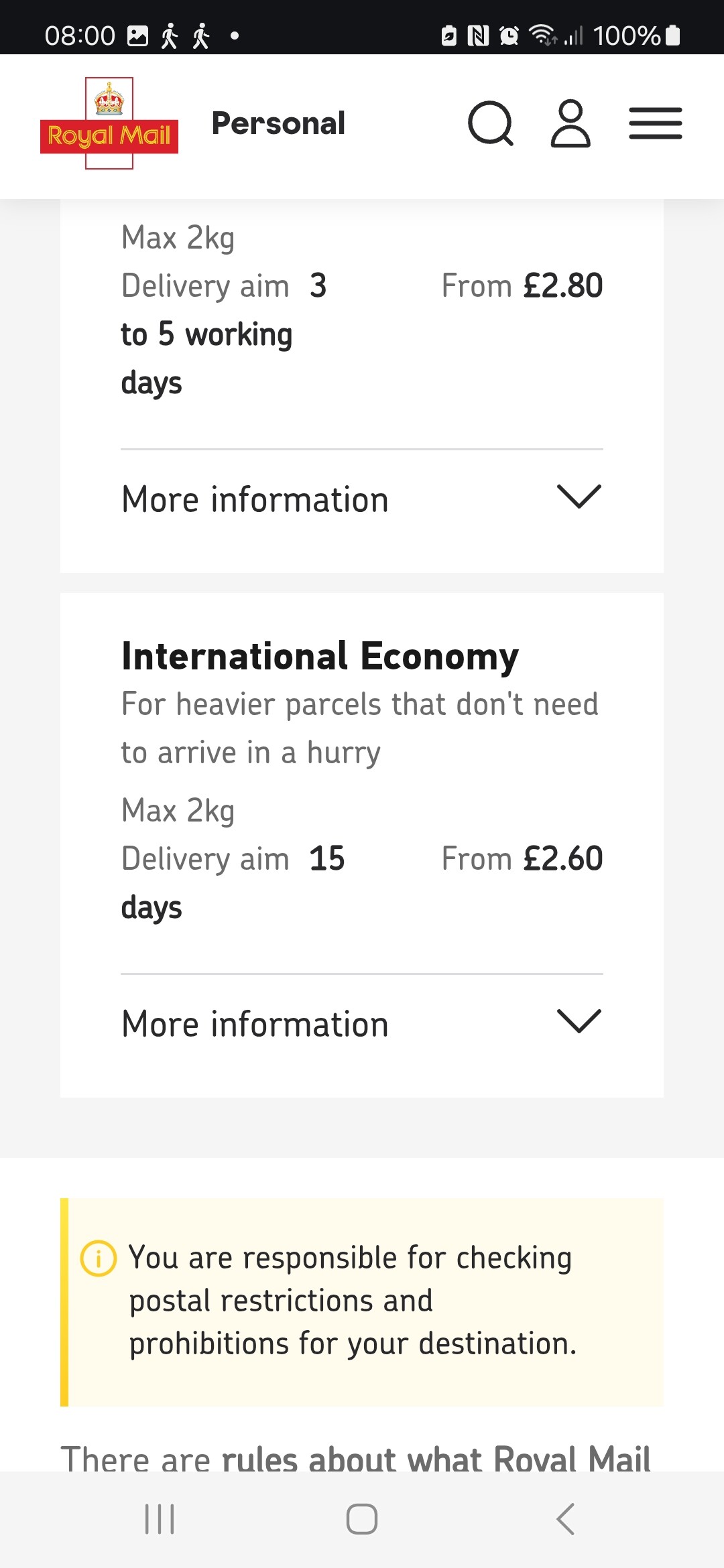Open the hamburger navigation menu

click(655, 124)
